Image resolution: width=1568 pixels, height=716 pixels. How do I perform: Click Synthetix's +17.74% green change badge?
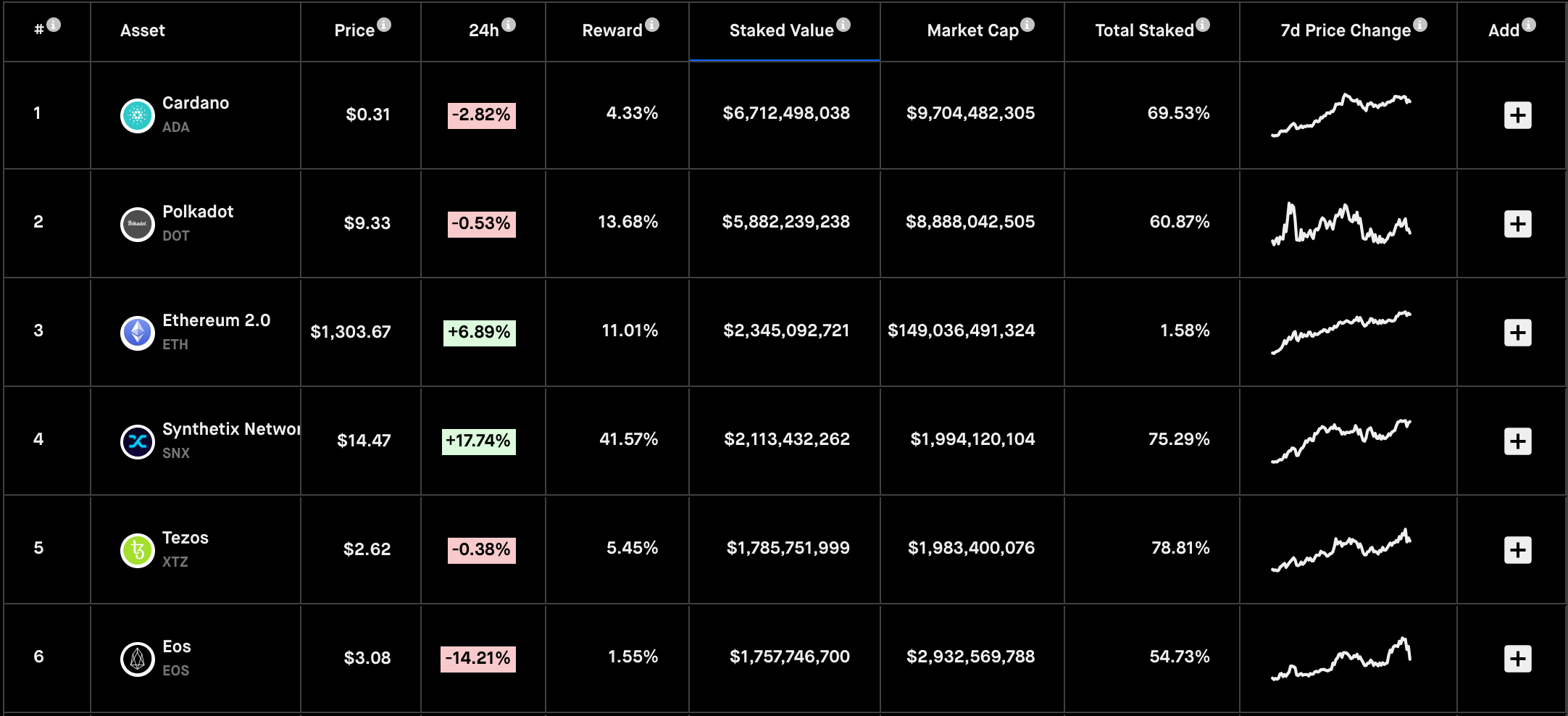pyautogui.click(x=479, y=441)
